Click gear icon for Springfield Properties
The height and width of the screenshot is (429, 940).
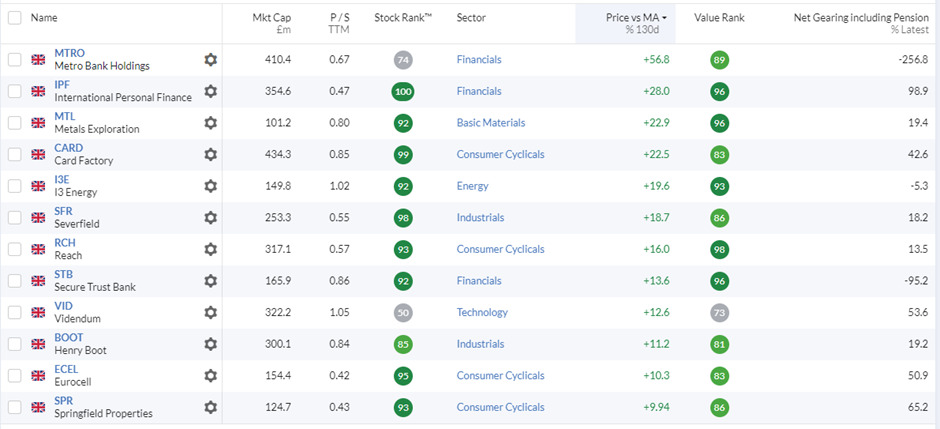(x=210, y=407)
